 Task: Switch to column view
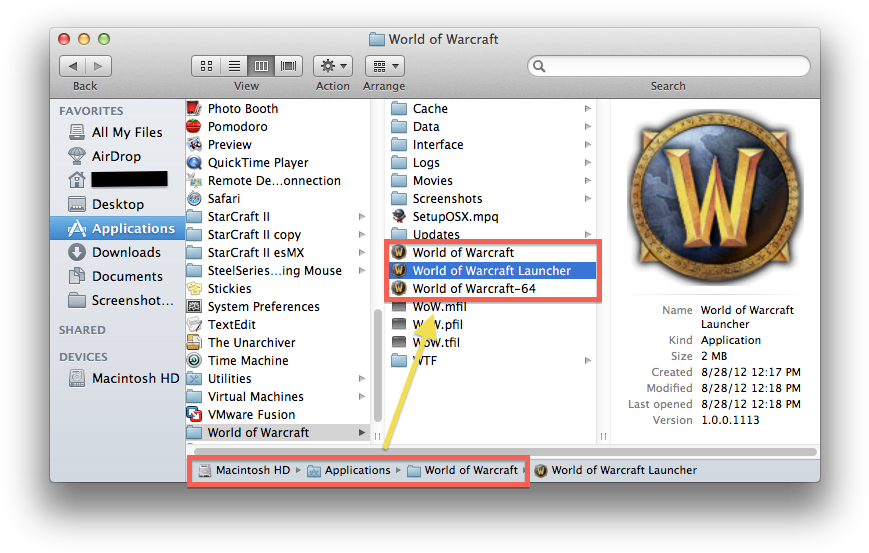point(261,66)
